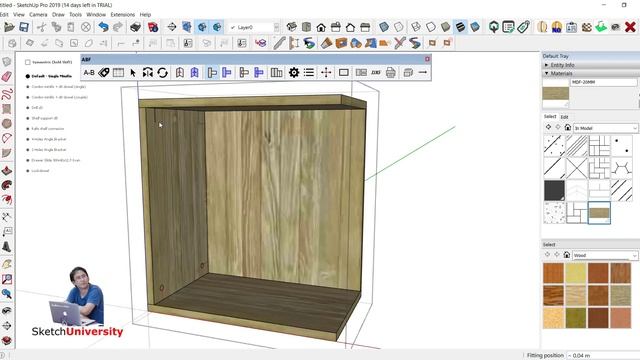This screenshot has width=640, height=360.
Task: Switch to the Edit tab in Materials
Action: pyautogui.click(x=564, y=117)
